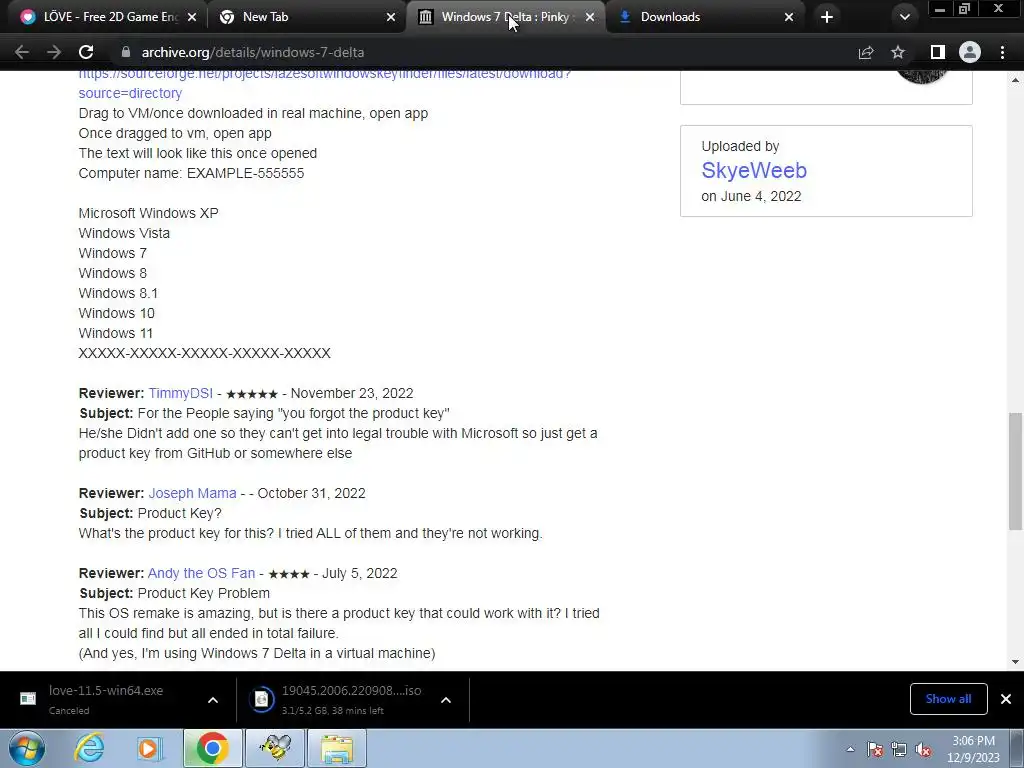The width and height of the screenshot is (1024, 768).
Task: Share this page via share icon
Action: point(866,52)
